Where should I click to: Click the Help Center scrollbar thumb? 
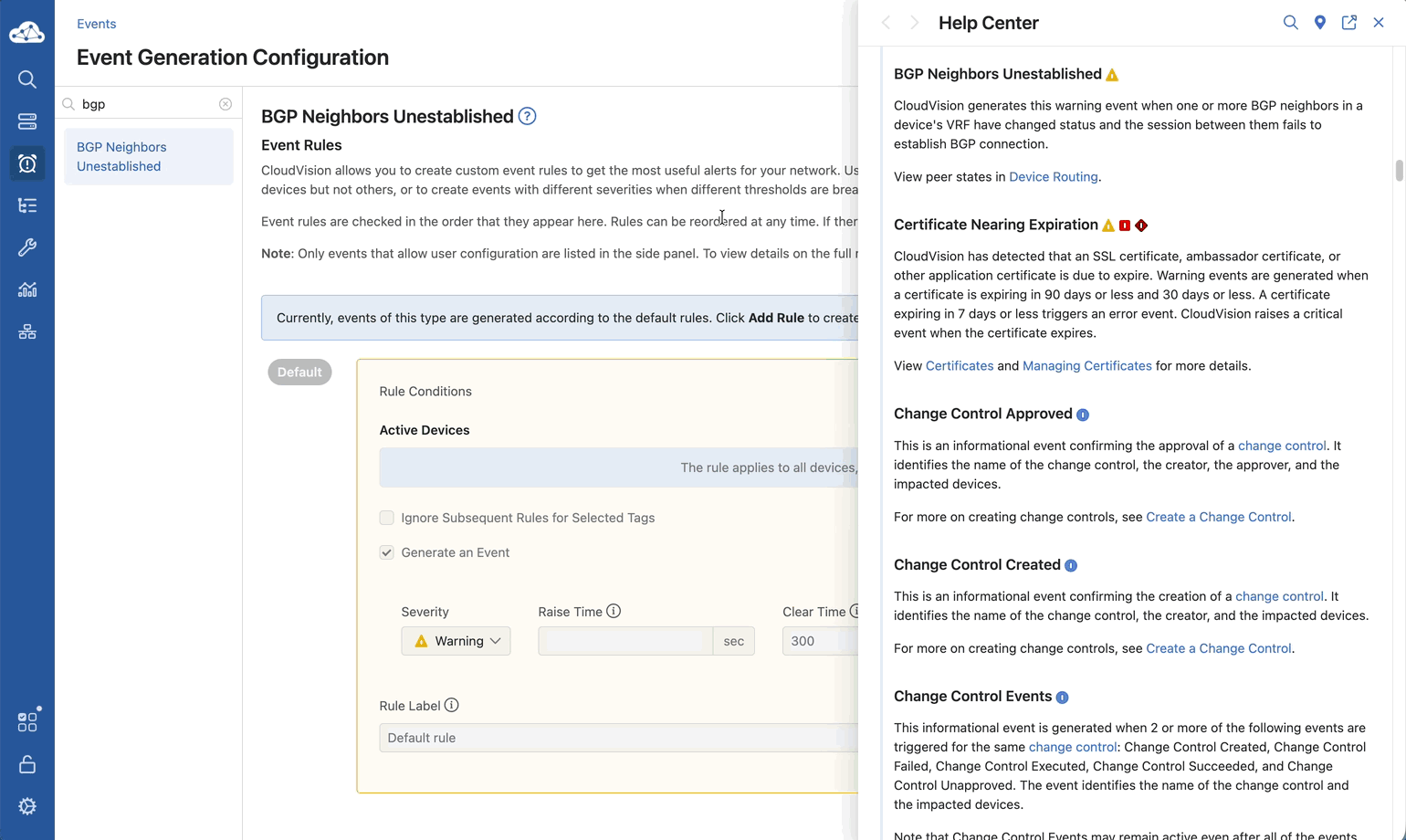click(1399, 171)
